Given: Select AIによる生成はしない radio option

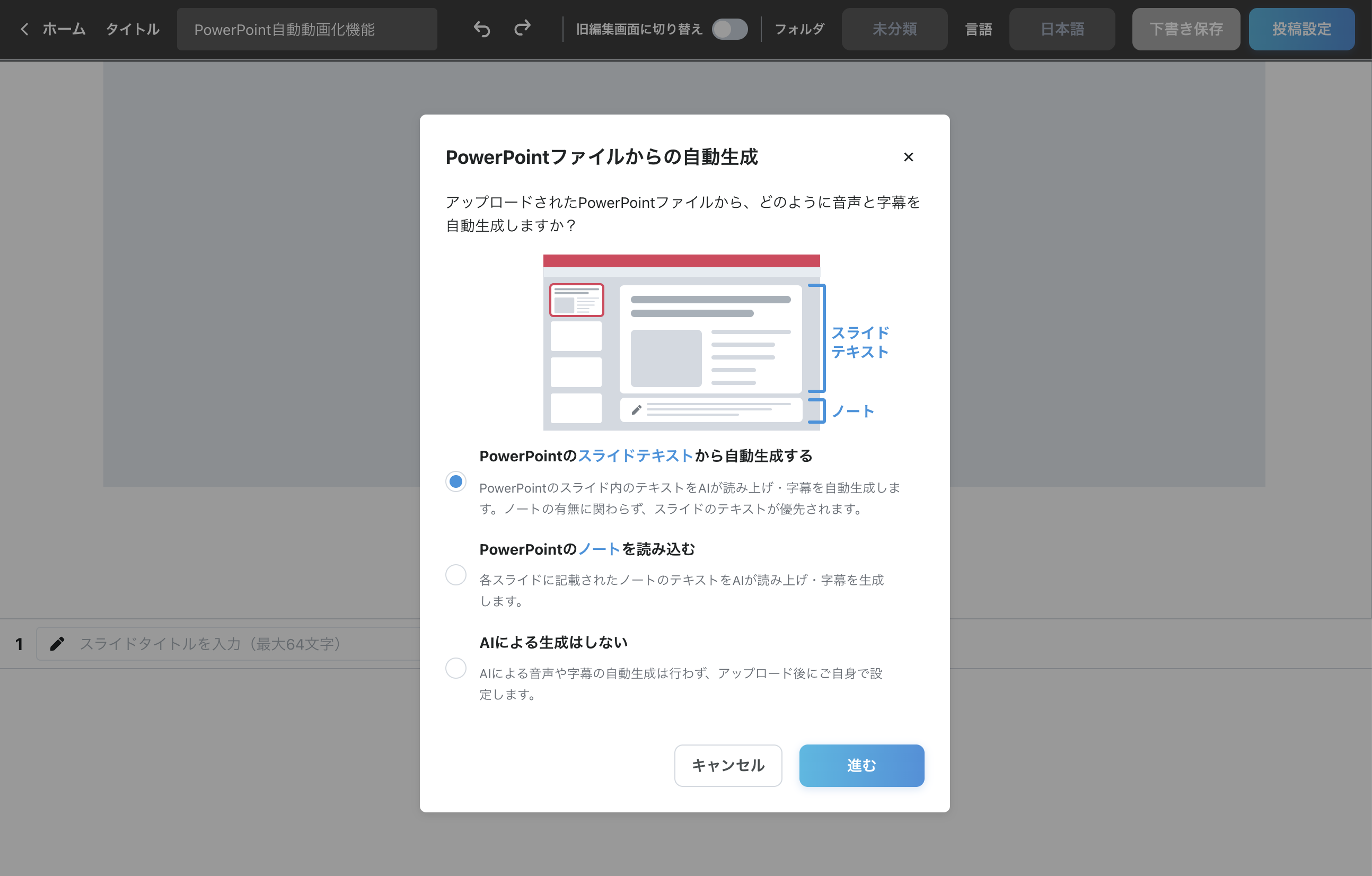Looking at the screenshot, I should (x=455, y=668).
